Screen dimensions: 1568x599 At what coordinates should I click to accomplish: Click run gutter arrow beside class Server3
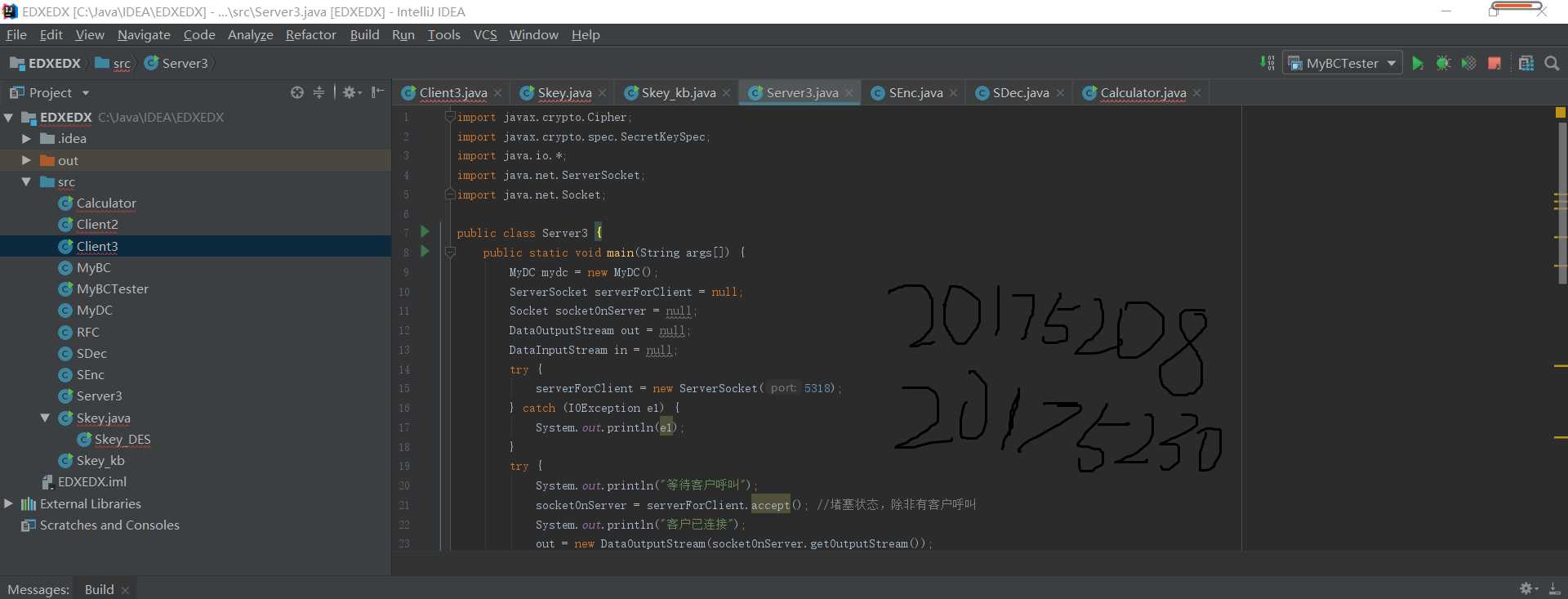click(425, 232)
